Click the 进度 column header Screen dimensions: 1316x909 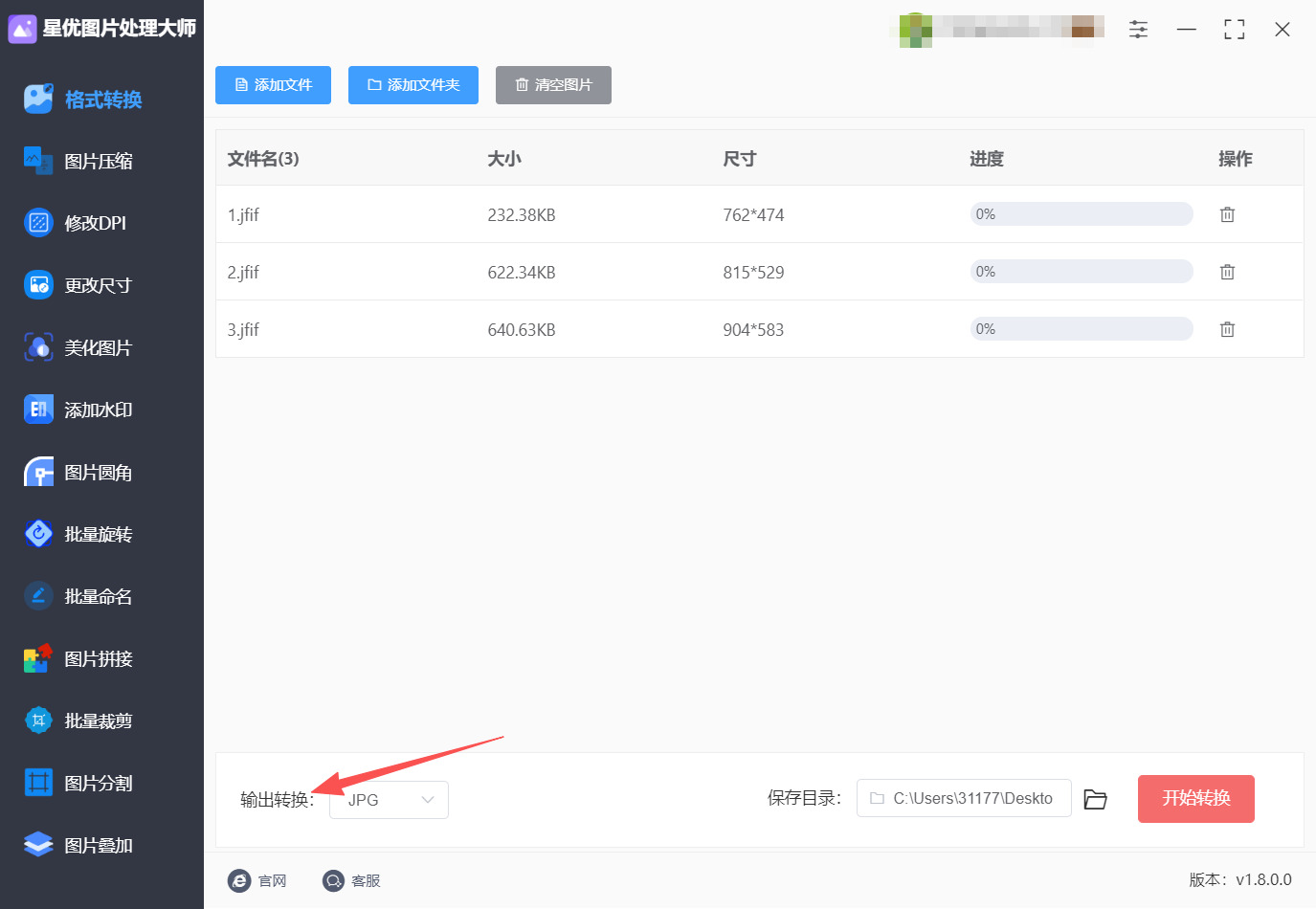click(x=987, y=159)
